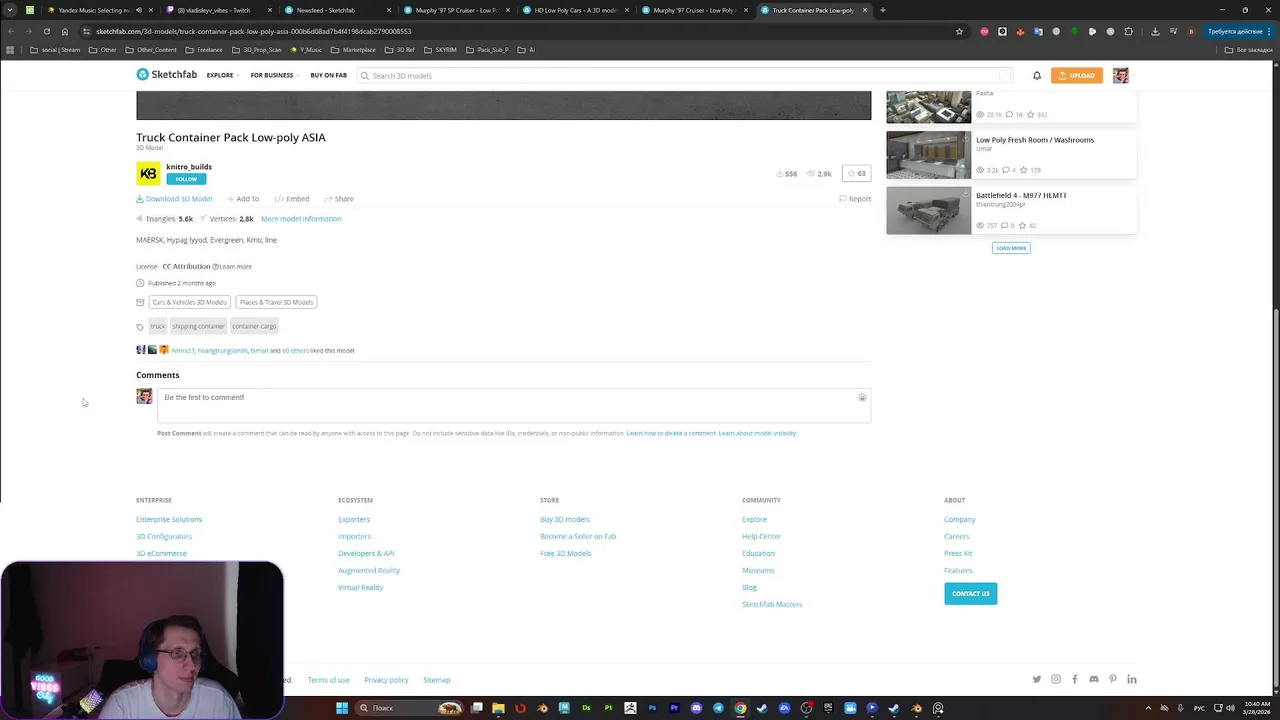Open Sketchfab Twitter social icon in footer
The image size is (1280, 720).
pyautogui.click(x=1037, y=679)
